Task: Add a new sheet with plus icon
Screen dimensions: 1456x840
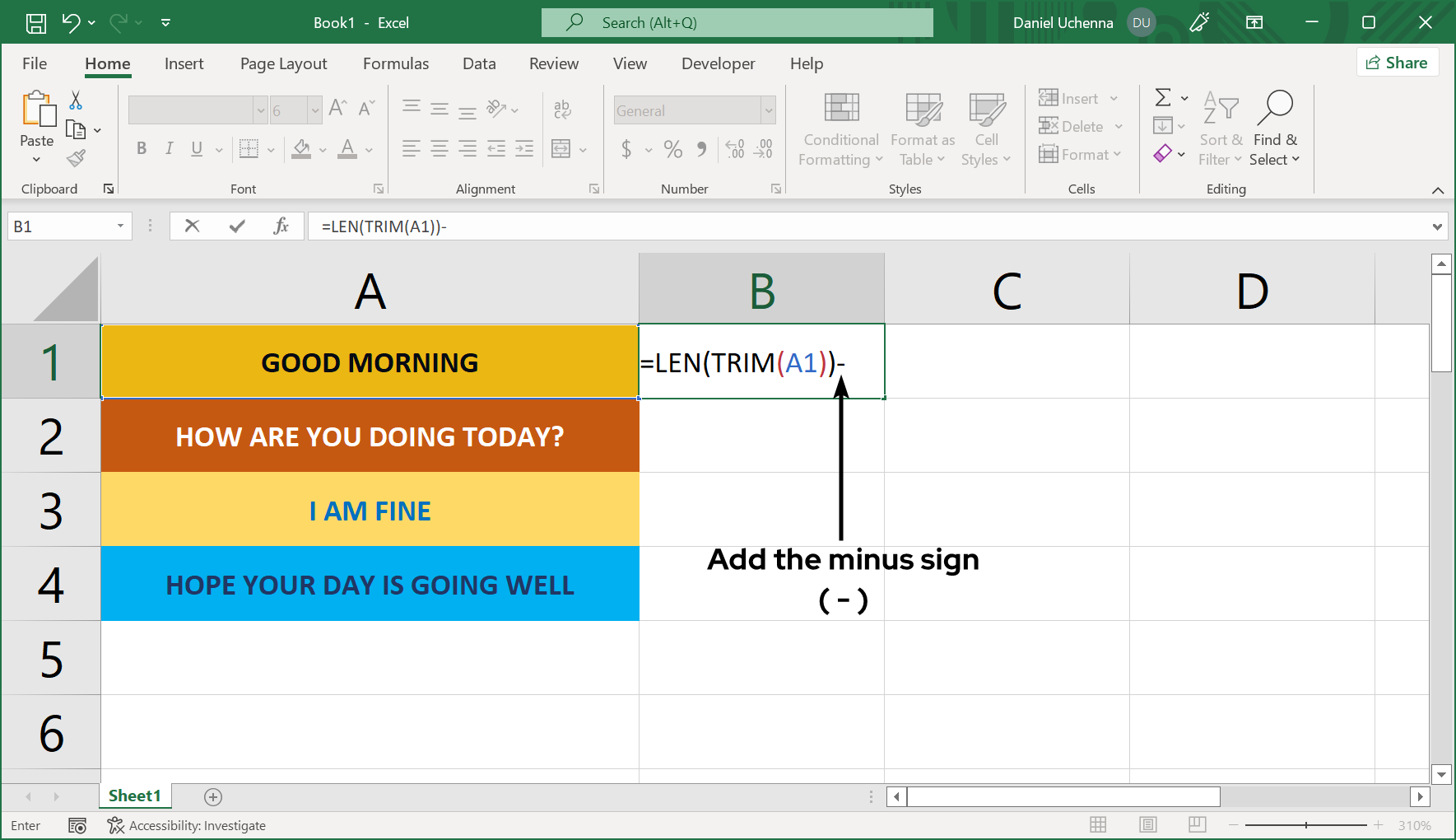Action: (x=213, y=796)
